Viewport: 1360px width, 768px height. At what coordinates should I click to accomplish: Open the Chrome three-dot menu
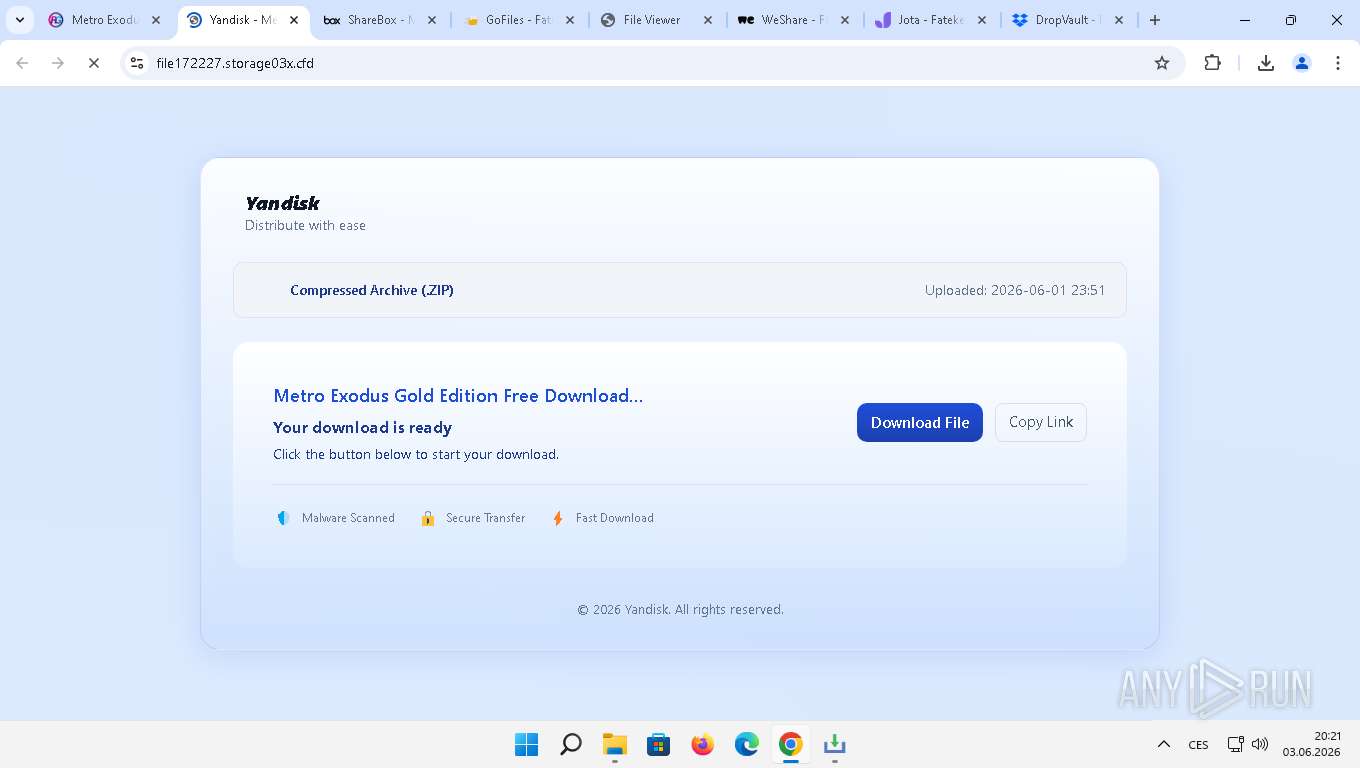[x=1337, y=63]
